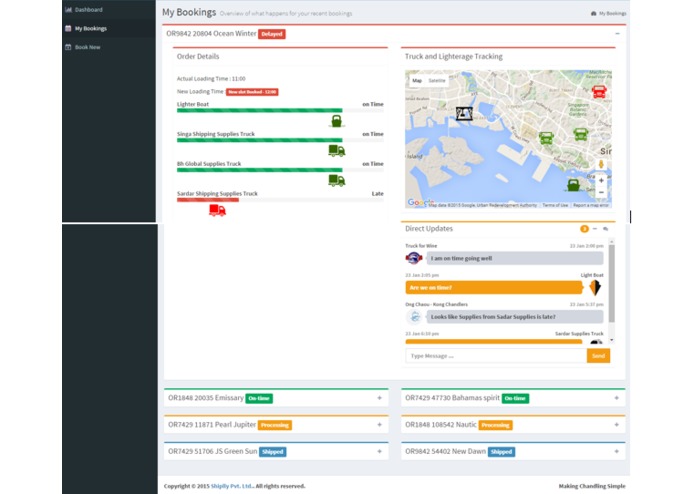Screen dimensions: 695x494
Task: Click the Singa Shipping Supplies truck icon
Action: click(x=336, y=151)
